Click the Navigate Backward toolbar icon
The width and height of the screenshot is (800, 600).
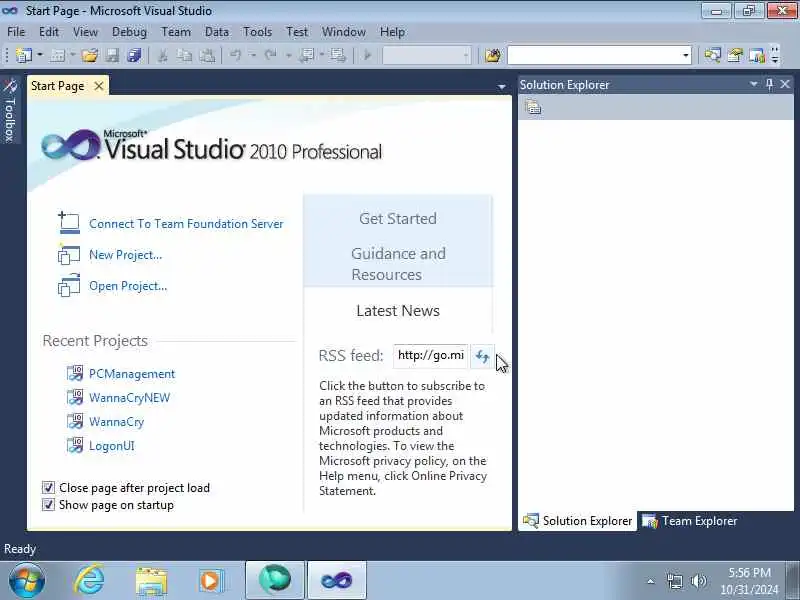pyautogui.click(x=307, y=55)
